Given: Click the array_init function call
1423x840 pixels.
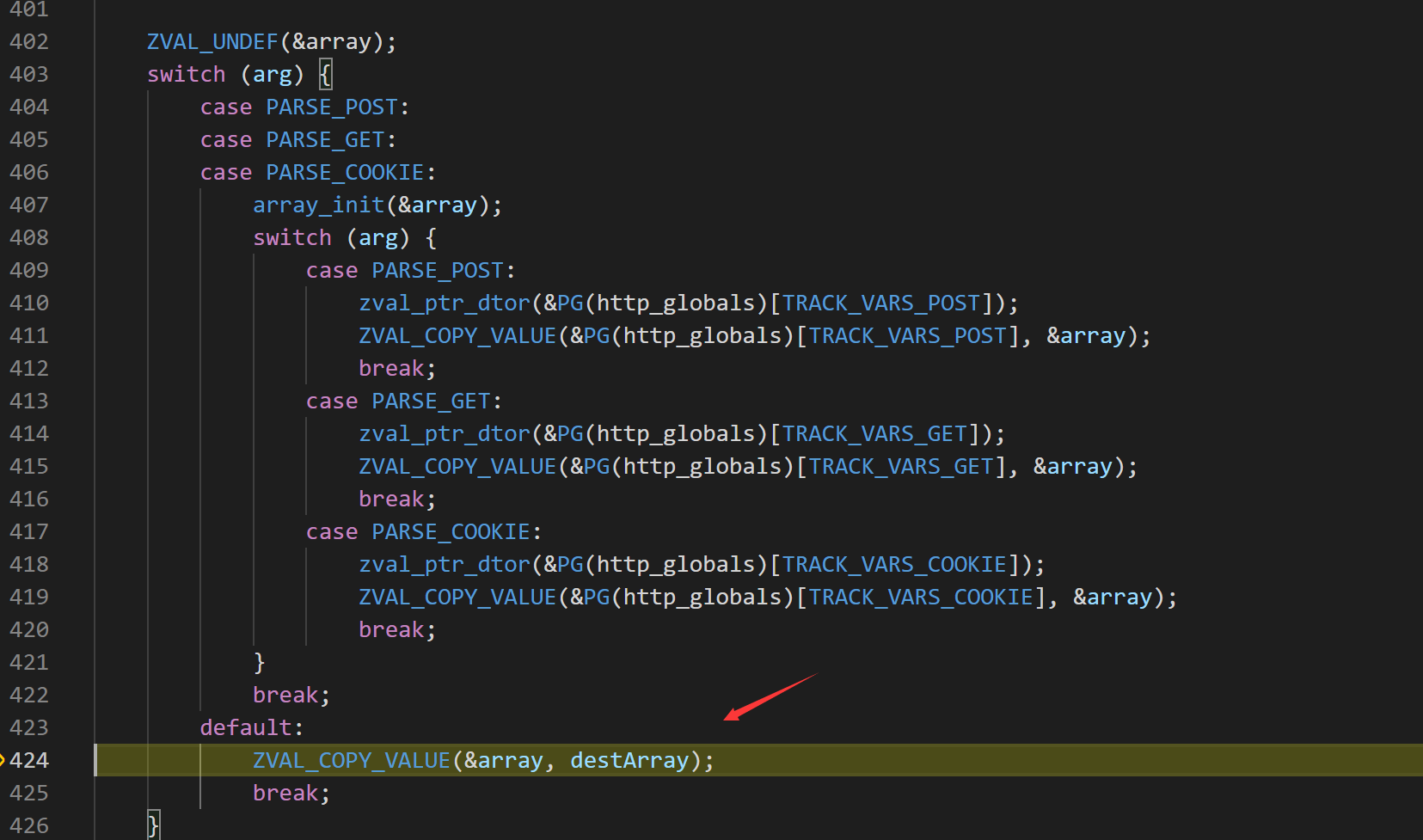Looking at the screenshot, I should pyautogui.click(x=318, y=205).
